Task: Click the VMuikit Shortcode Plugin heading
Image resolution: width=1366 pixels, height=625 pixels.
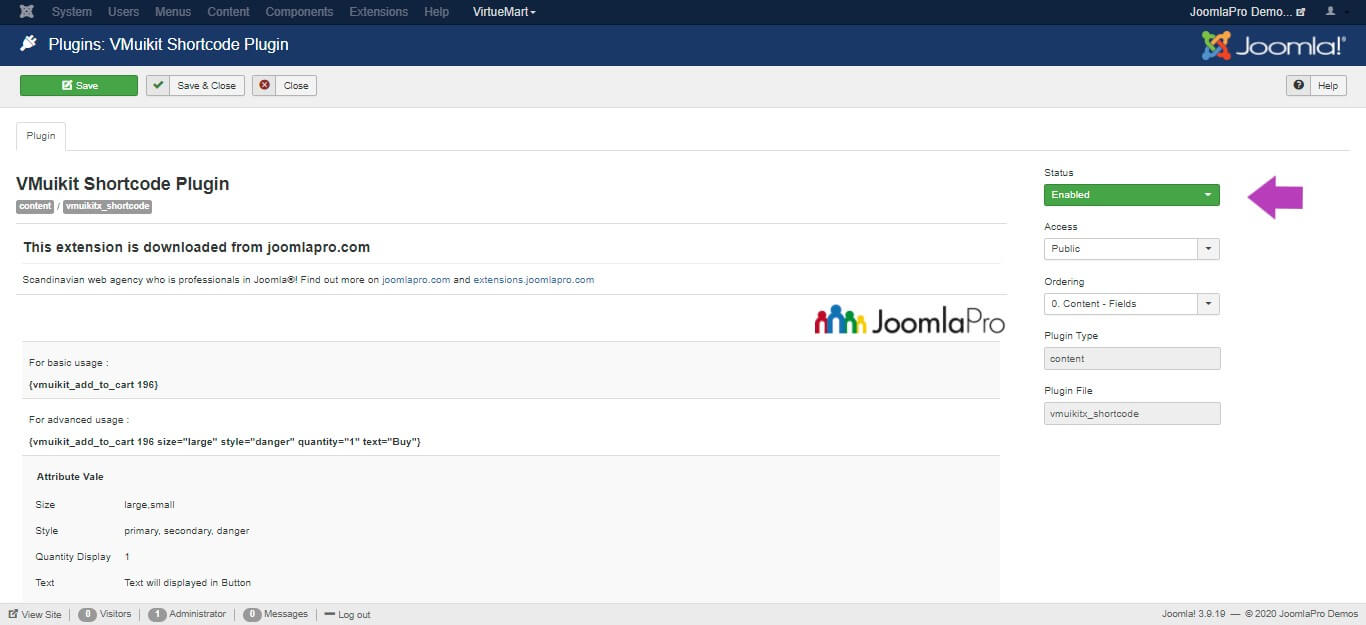Action: click(x=123, y=184)
